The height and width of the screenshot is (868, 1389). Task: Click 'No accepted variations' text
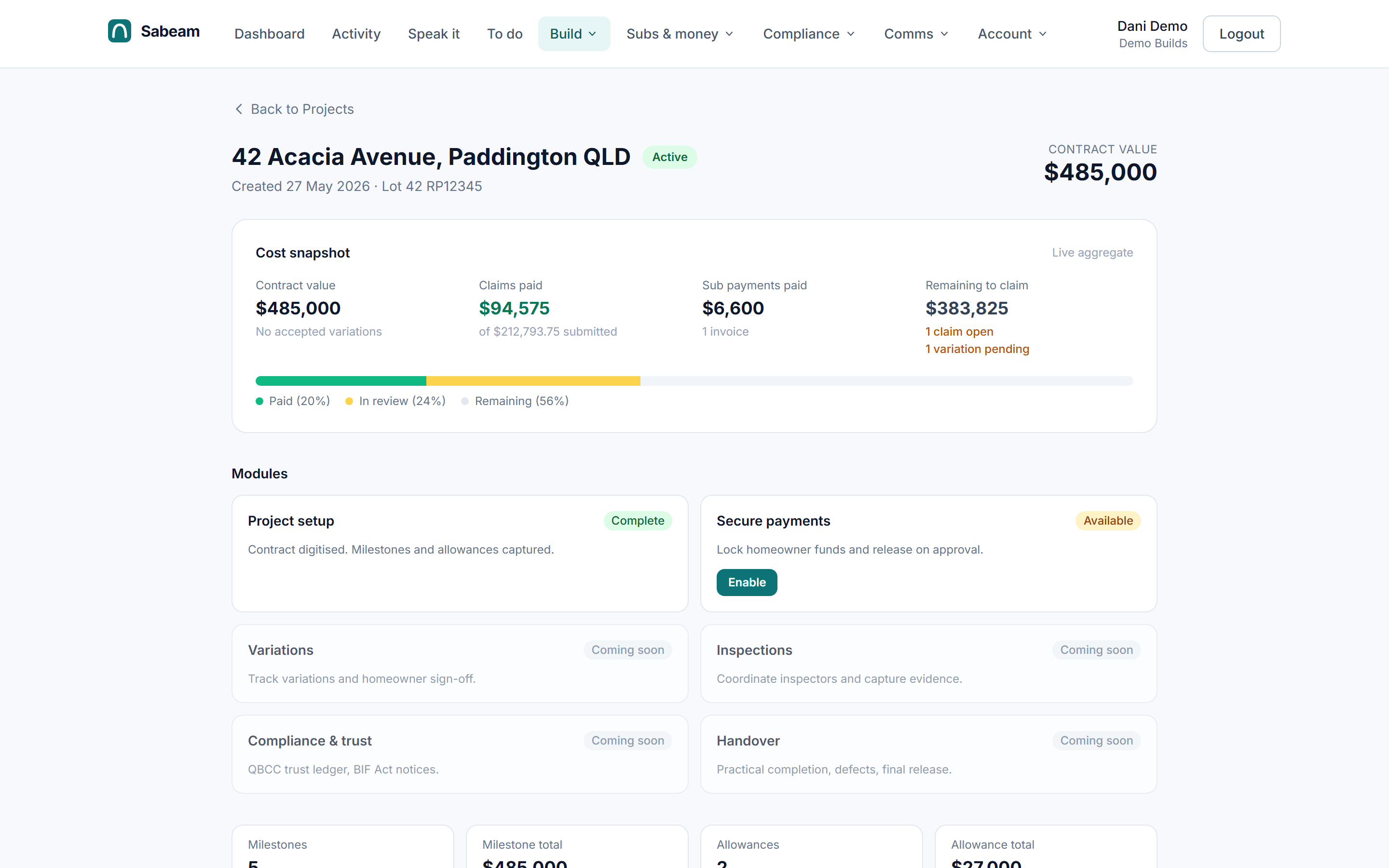click(318, 332)
